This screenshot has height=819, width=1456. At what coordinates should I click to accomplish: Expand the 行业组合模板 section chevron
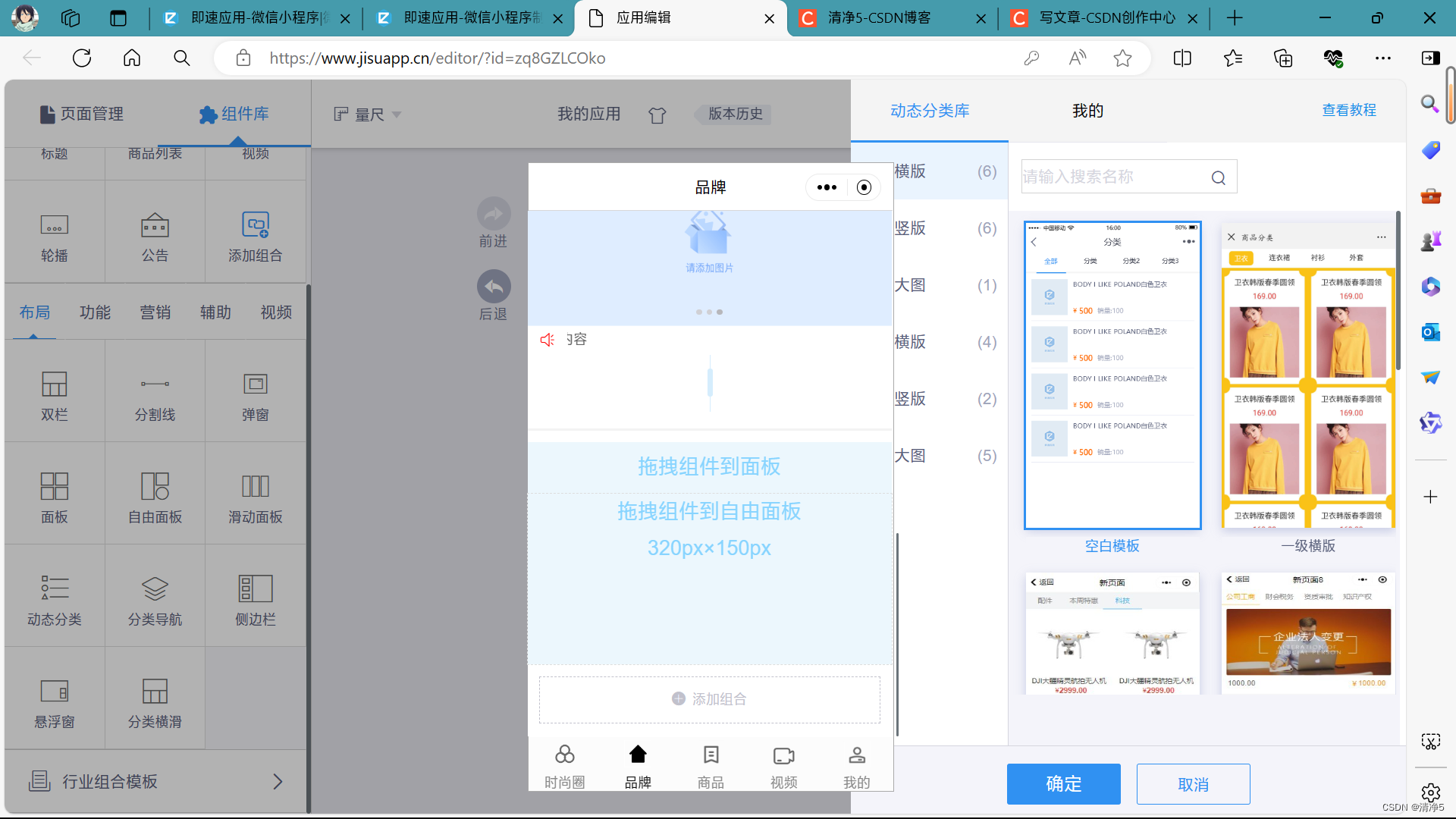pyautogui.click(x=278, y=781)
